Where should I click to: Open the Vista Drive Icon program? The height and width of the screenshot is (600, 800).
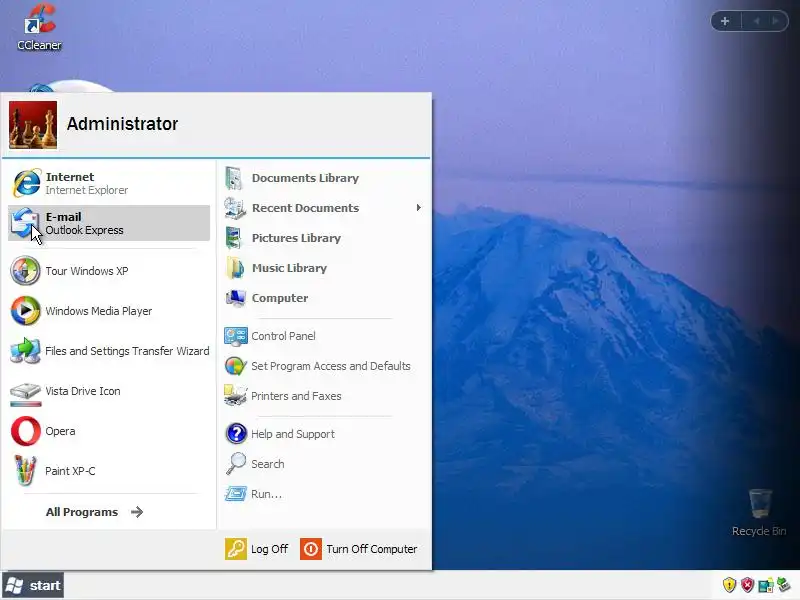point(109,391)
